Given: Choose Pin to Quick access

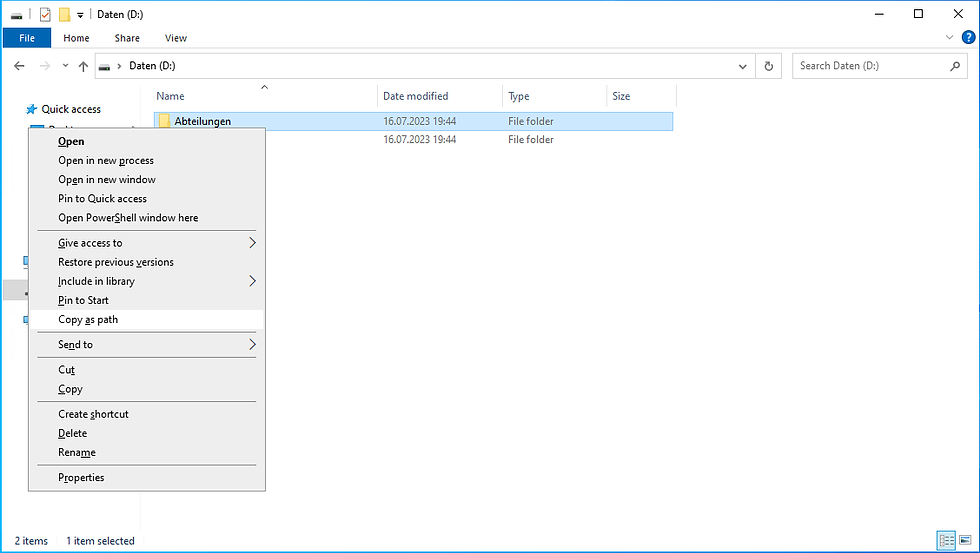Looking at the screenshot, I should click(x=147, y=199).
